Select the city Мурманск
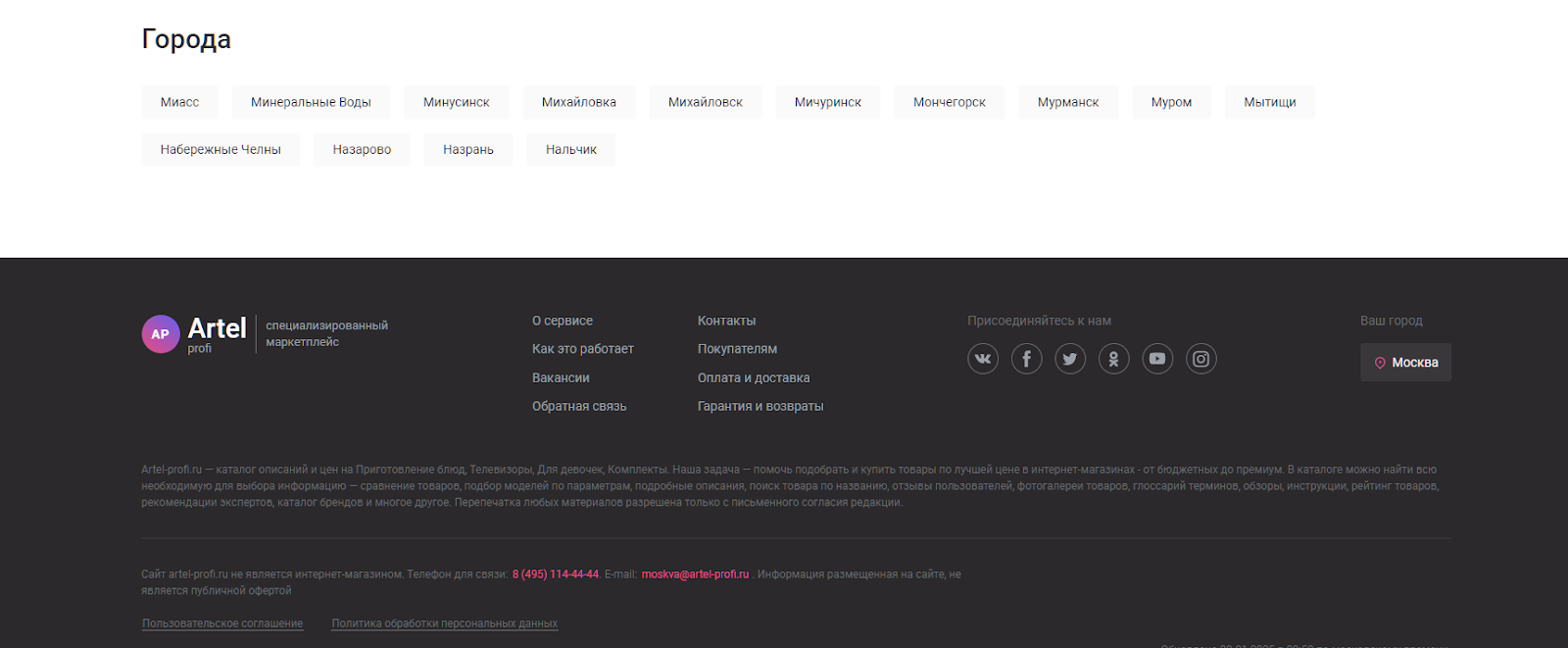Image resolution: width=1568 pixels, height=648 pixels. (x=1067, y=102)
